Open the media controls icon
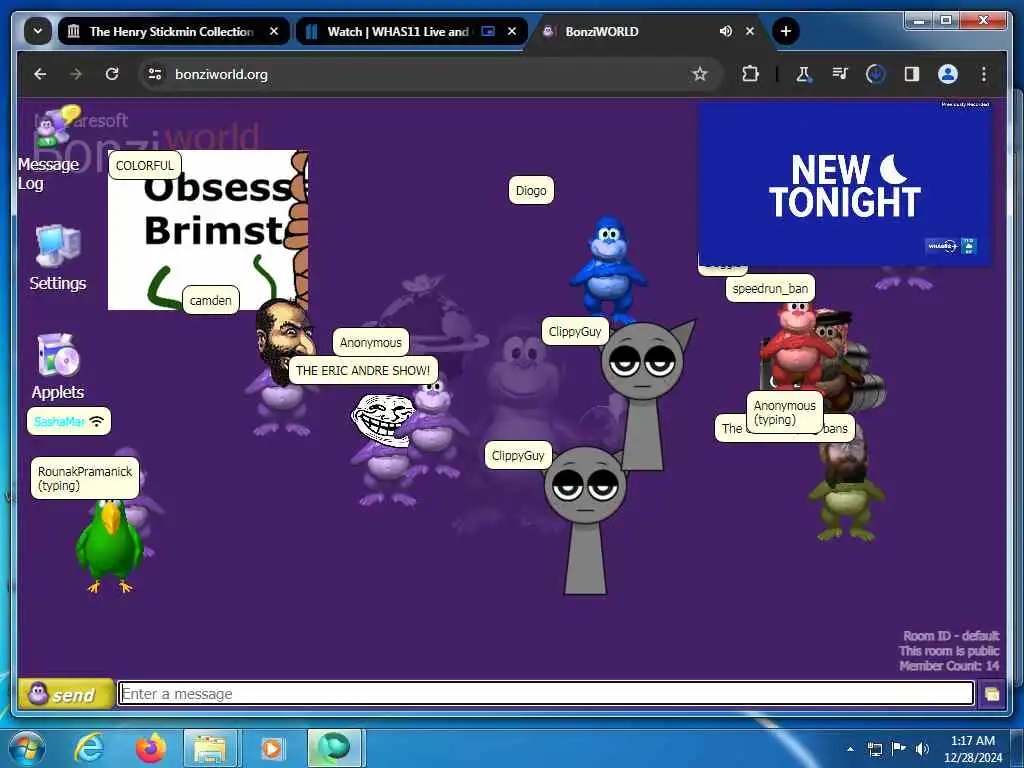 pos(840,74)
